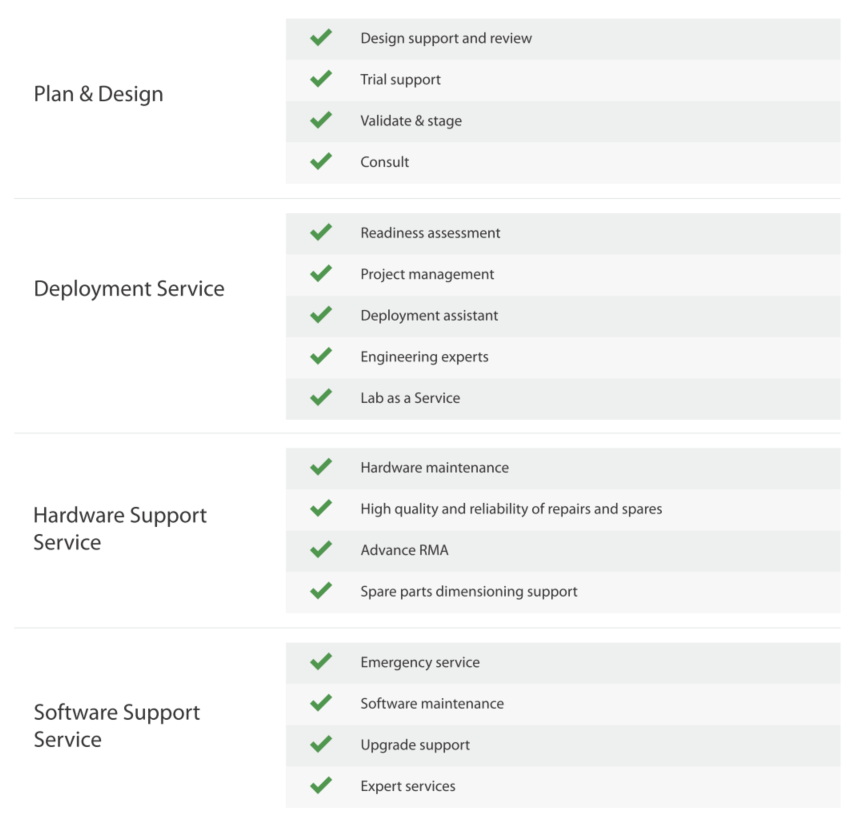Click the Upgrade support item text

point(415,745)
